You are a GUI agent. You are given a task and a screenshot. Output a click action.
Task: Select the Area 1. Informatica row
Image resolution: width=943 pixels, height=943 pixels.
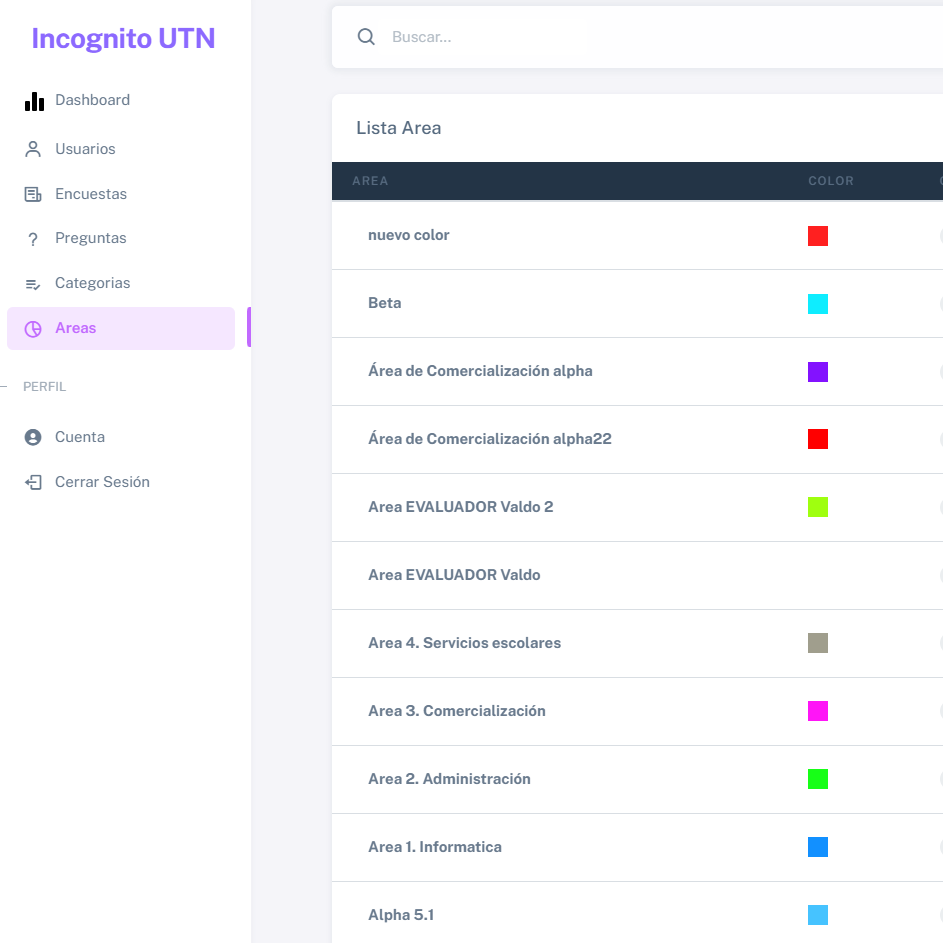tap(637, 847)
